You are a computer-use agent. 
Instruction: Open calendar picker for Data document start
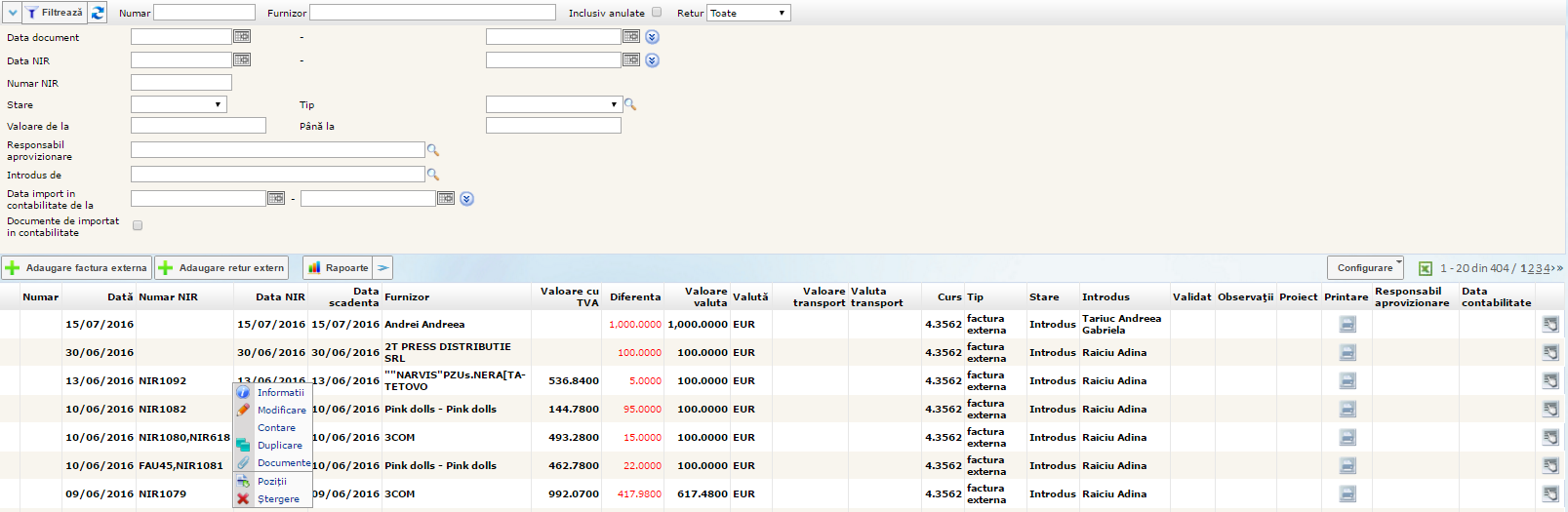coord(241,36)
